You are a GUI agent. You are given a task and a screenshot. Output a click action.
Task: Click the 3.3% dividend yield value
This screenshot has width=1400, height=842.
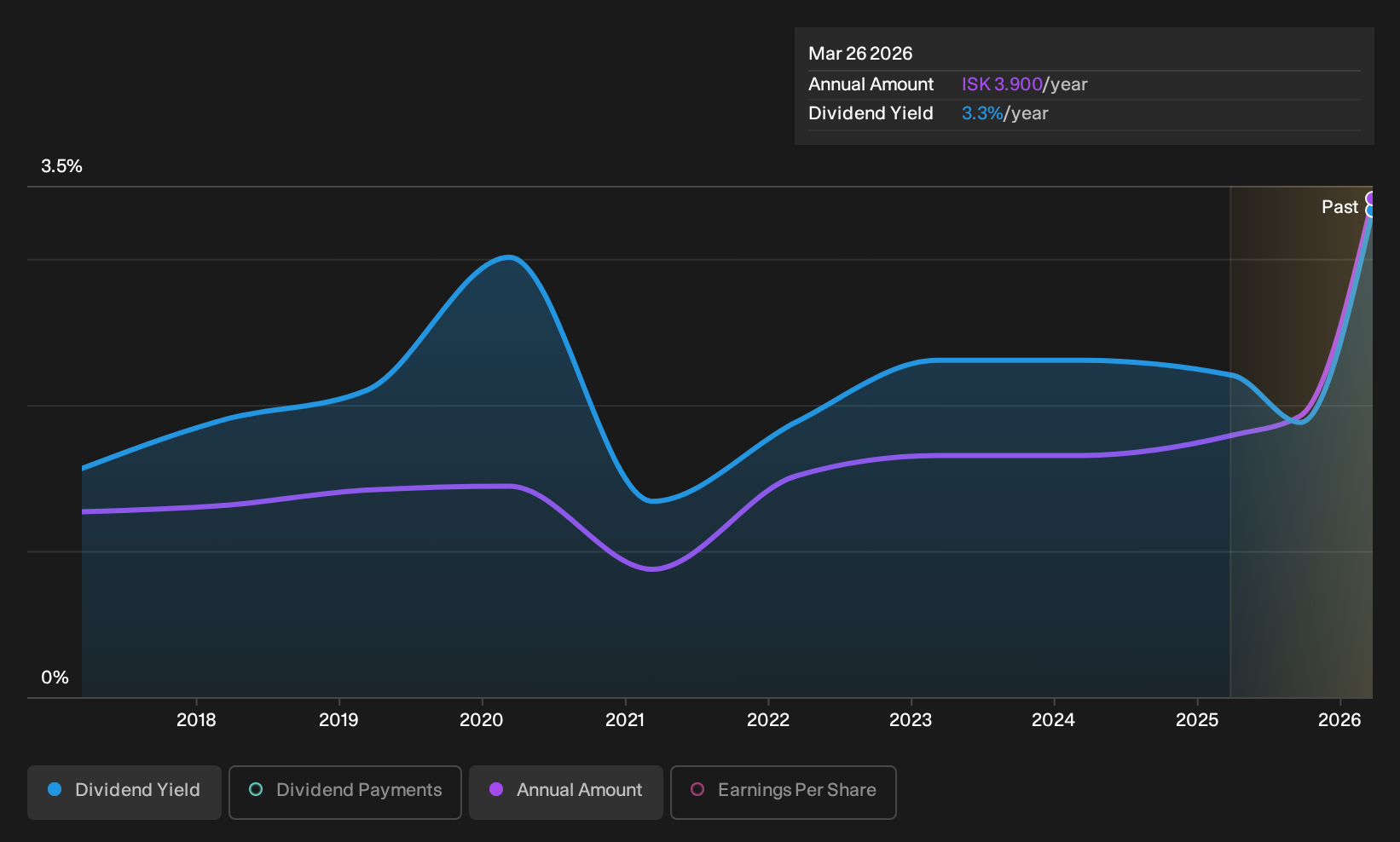982,113
